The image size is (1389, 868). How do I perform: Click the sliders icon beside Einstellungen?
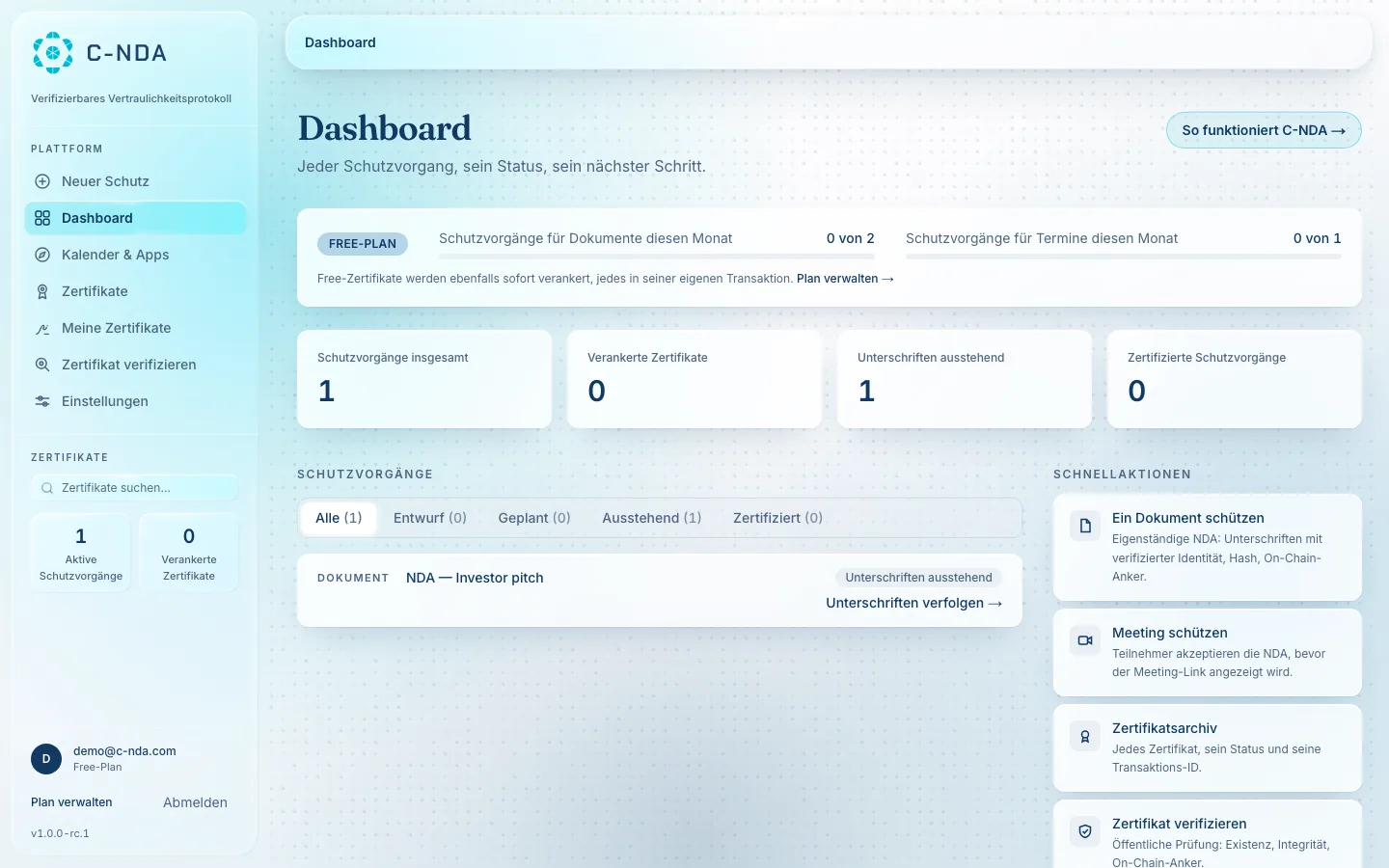tap(42, 401)
